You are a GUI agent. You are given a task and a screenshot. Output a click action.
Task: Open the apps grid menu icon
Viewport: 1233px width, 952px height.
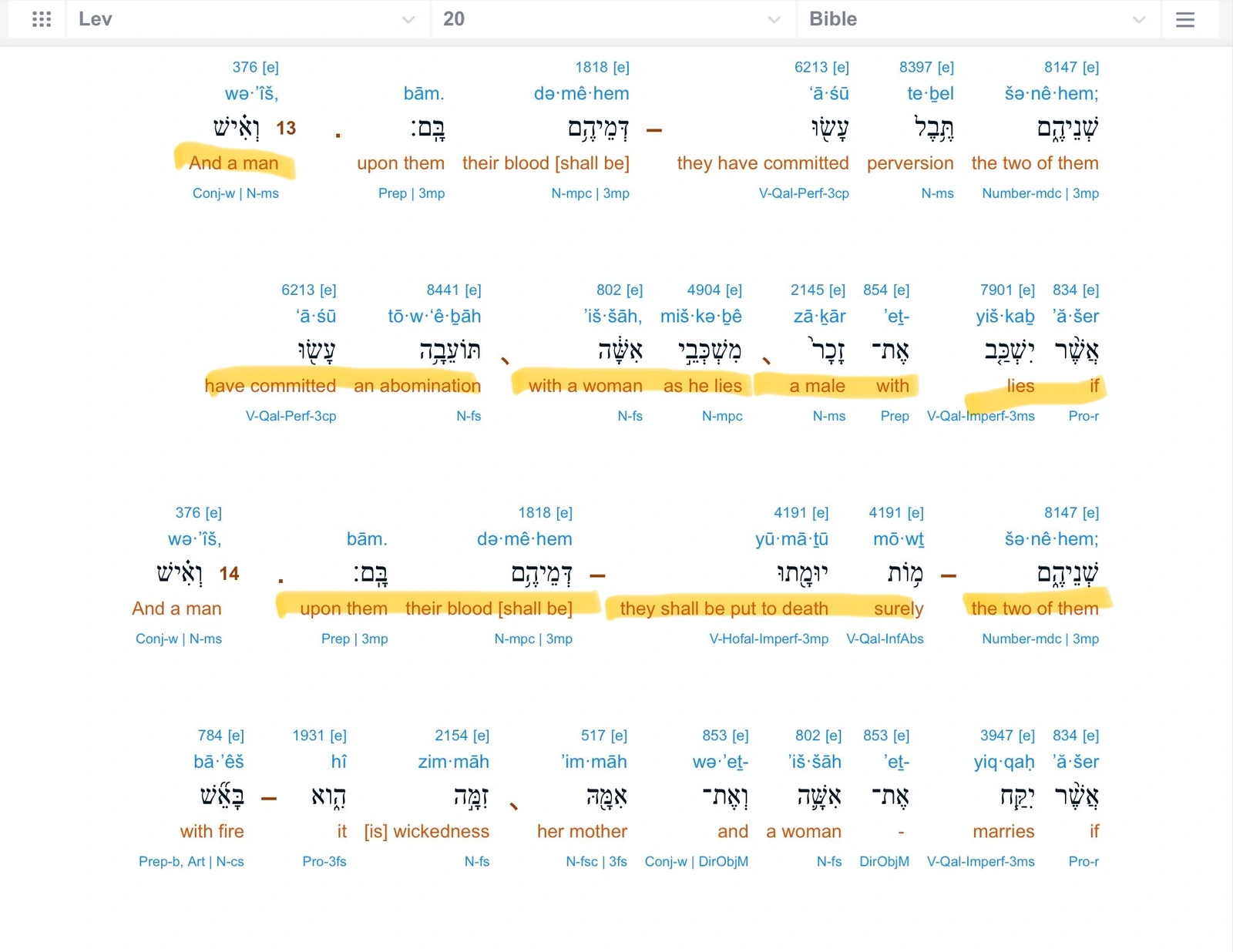click(42, 19)
